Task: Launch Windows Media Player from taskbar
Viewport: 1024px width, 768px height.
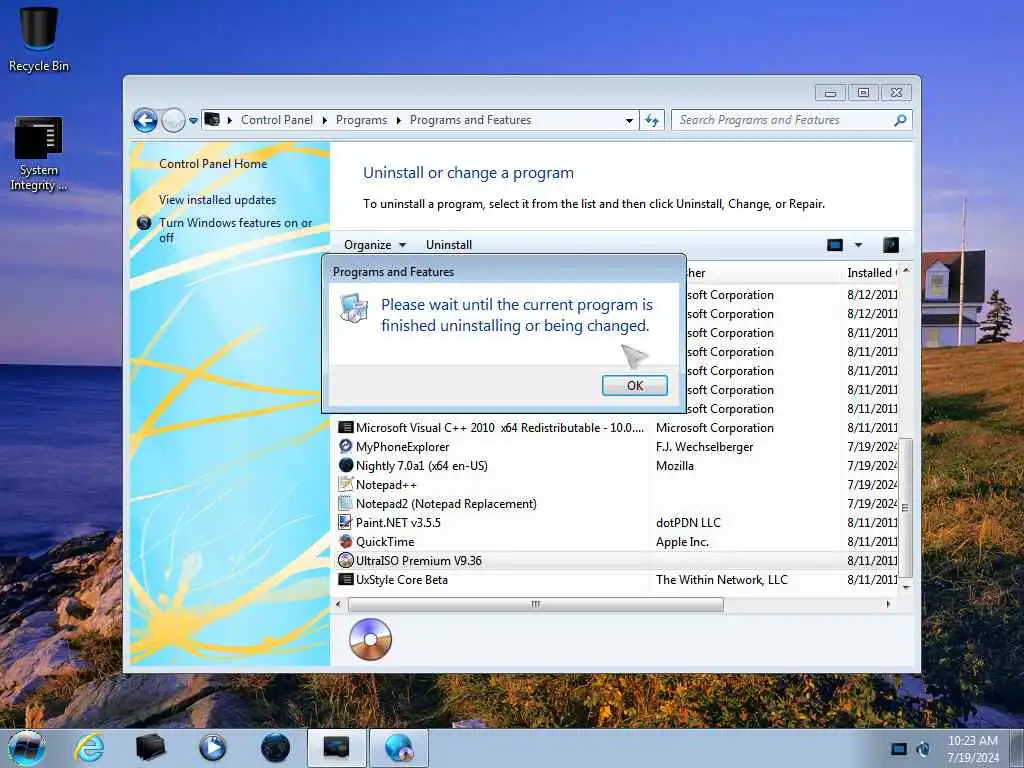Action: [213, 748]
